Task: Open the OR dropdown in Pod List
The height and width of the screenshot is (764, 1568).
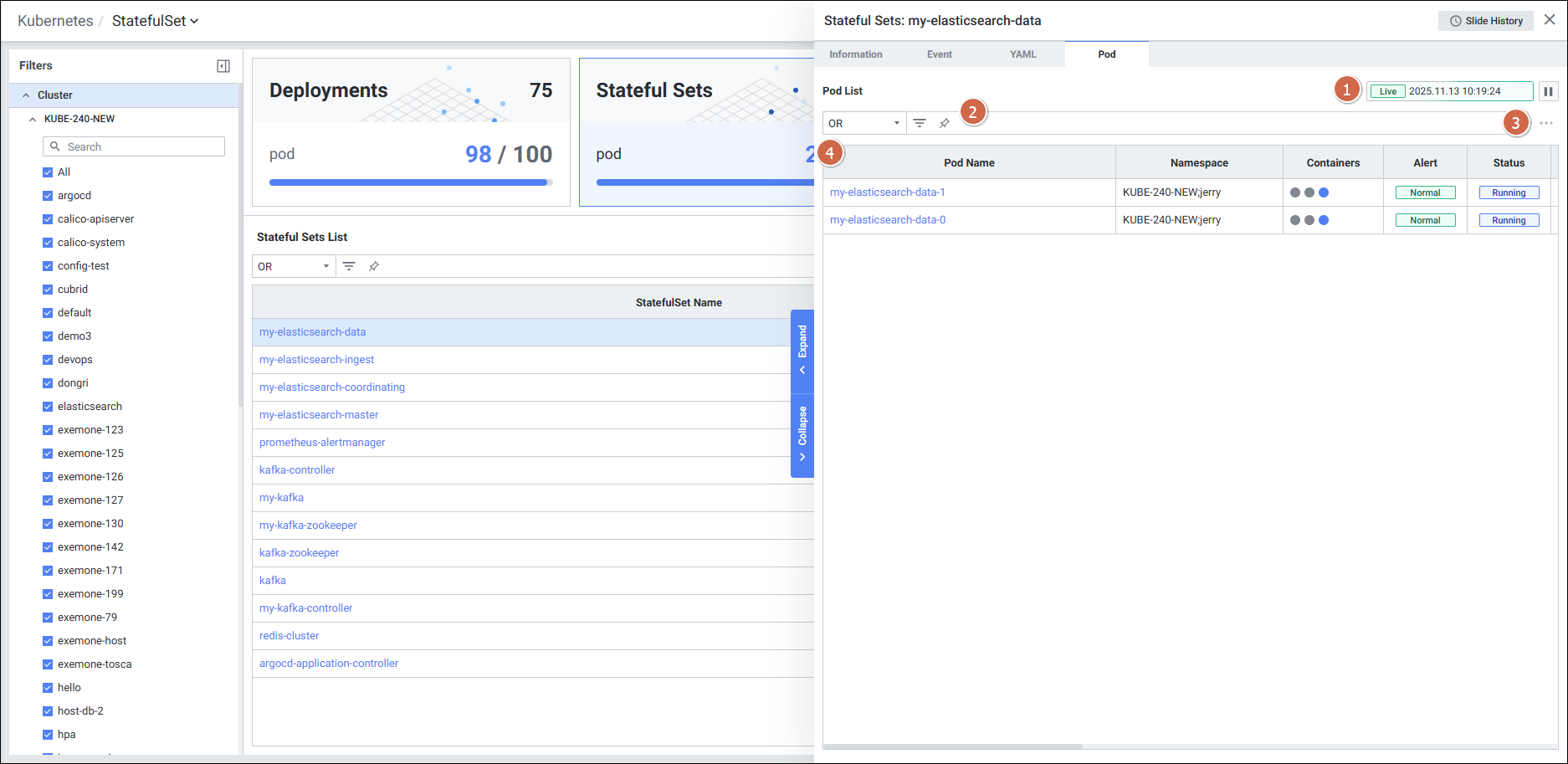Action: tap(863, 123)
